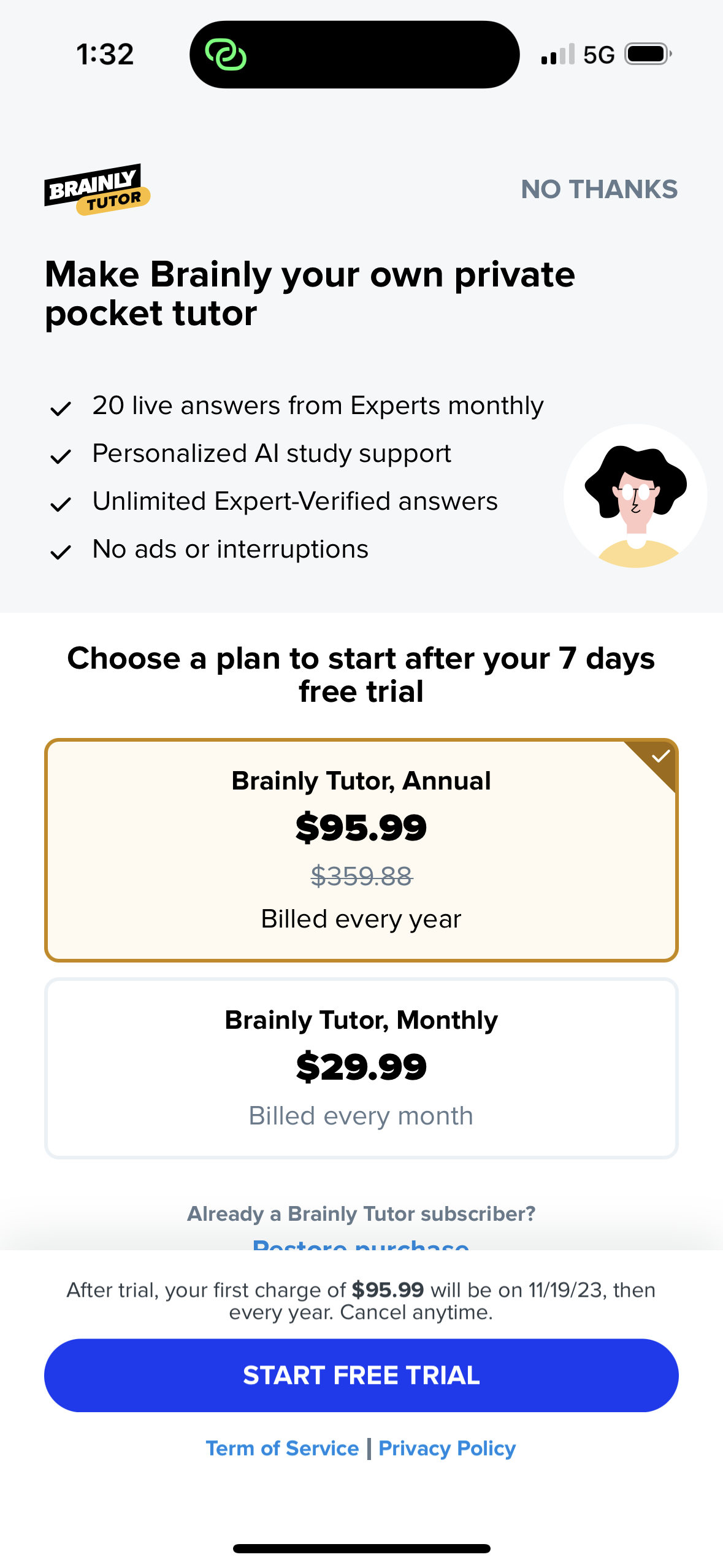This screenshot has width=723, height=1568.
Task: Tap the clock showing 1:32
Action: (x=105, y=54)
